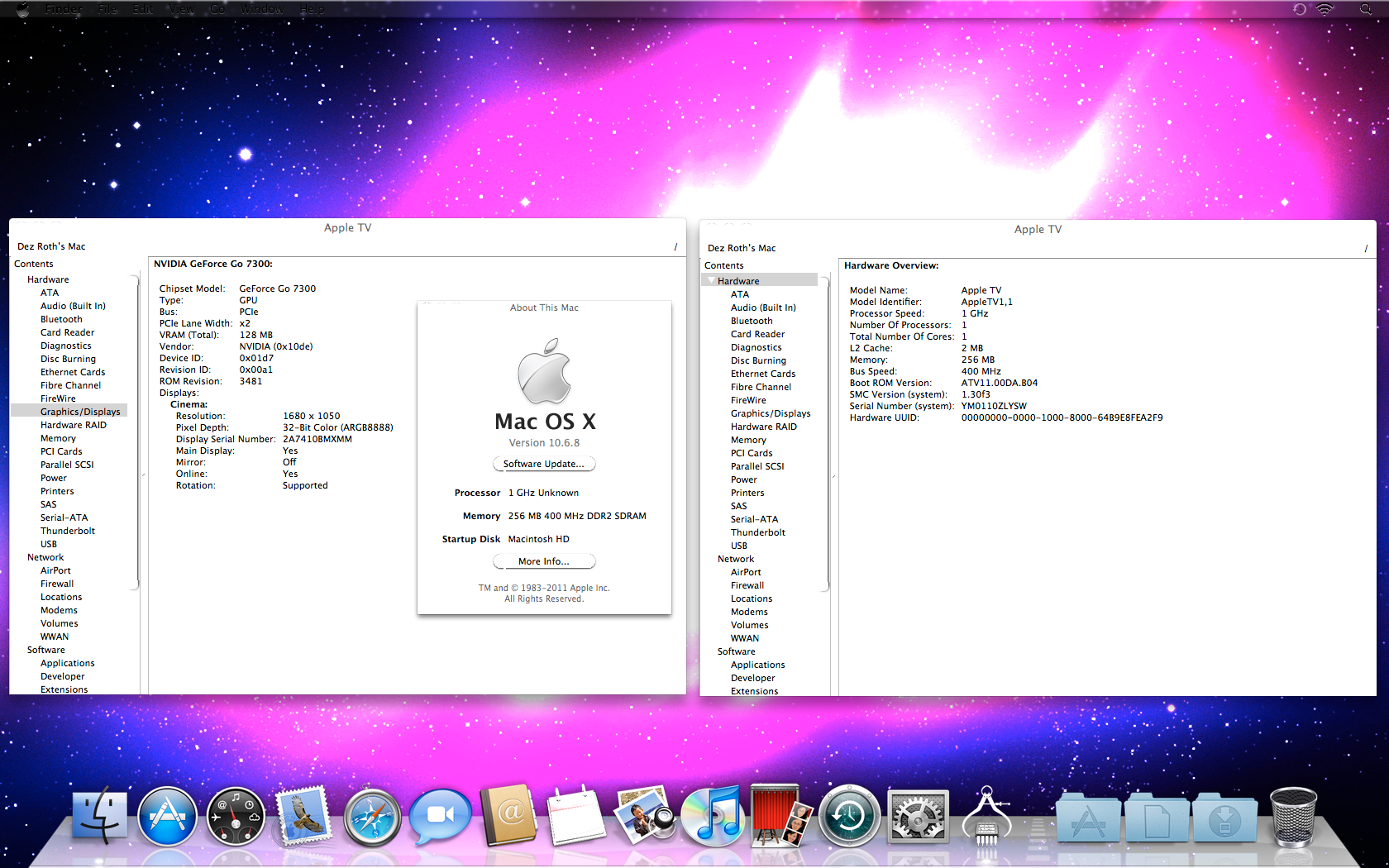Select Network heading in Hardware Overview window
This screenshot has width=1389, height=868.
tap(736, 559)
